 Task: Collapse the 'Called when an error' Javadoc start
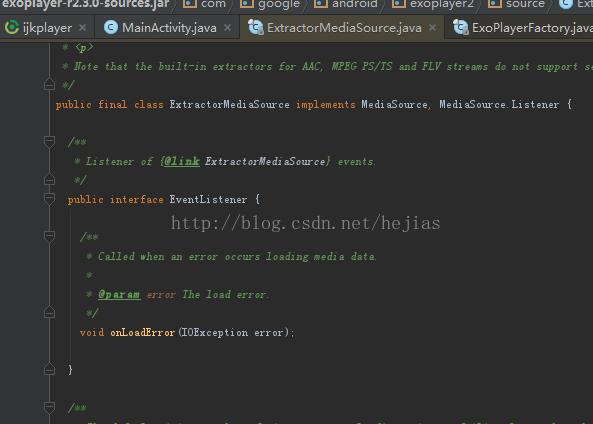tap(49, 237)
